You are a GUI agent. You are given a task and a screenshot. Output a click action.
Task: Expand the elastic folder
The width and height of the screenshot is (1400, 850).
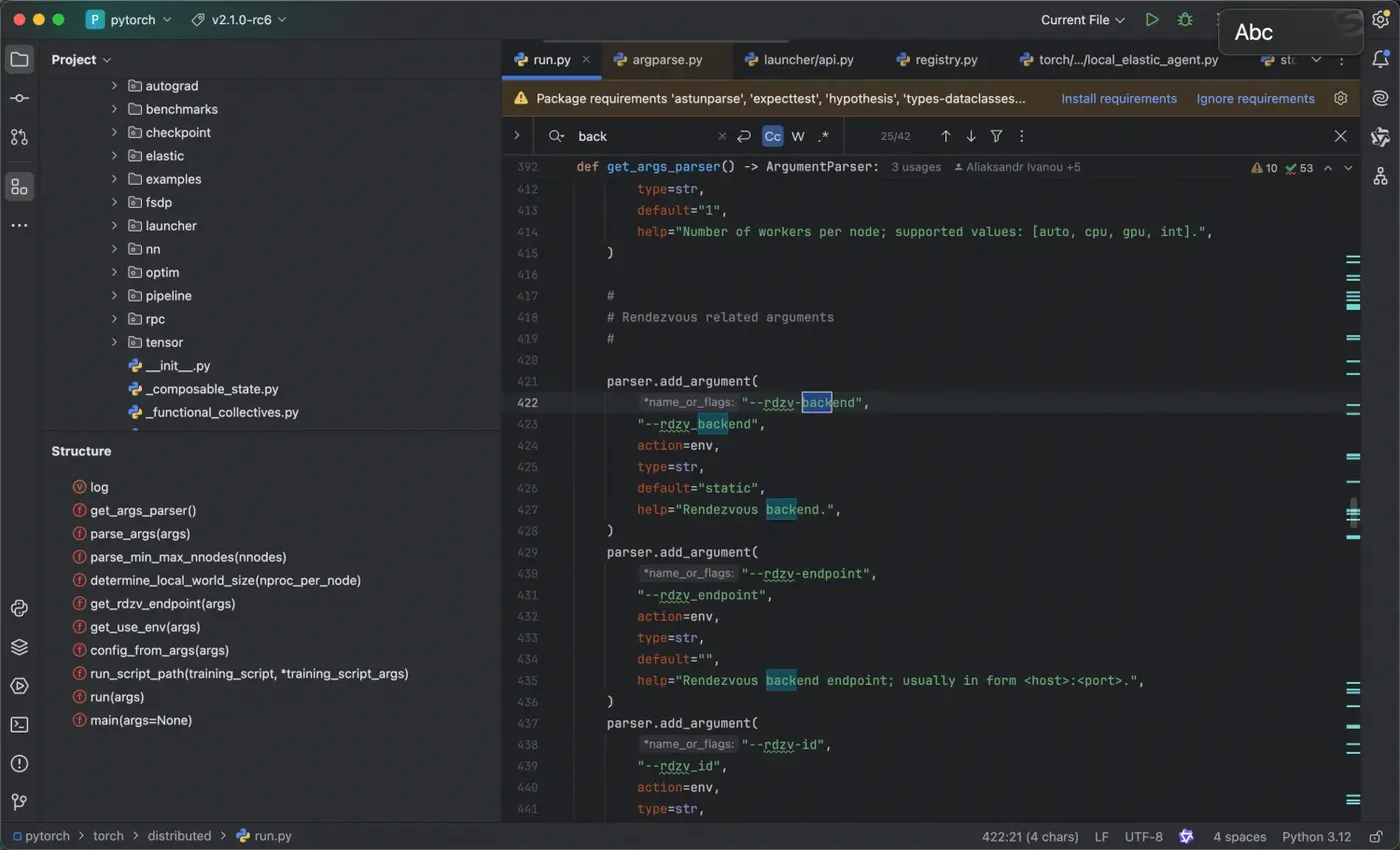tap(114, 156)
